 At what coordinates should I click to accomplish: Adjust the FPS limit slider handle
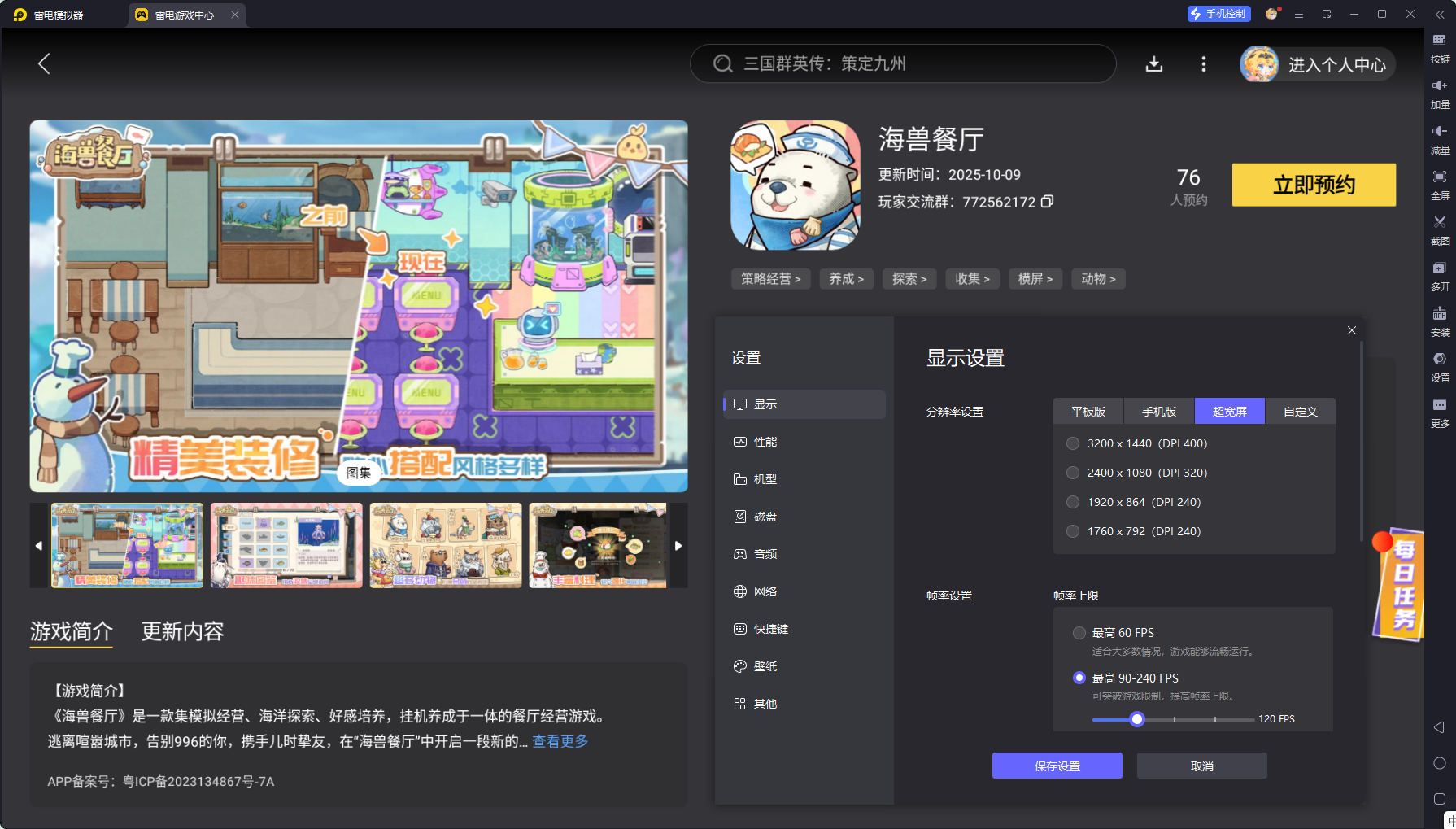(1137, 719)
